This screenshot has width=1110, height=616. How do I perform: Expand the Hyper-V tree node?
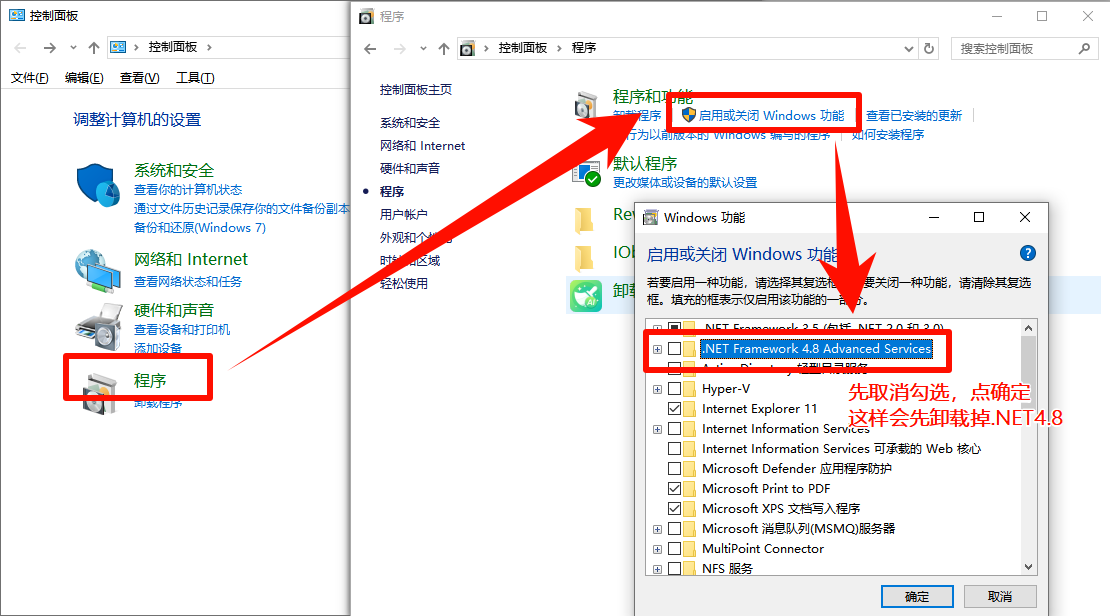point(658,389)
